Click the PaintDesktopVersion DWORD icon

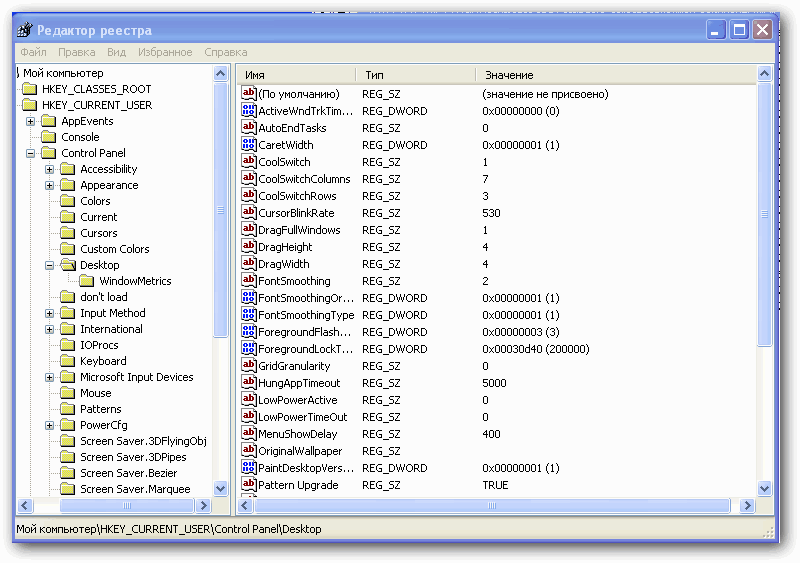click(248, 468)
